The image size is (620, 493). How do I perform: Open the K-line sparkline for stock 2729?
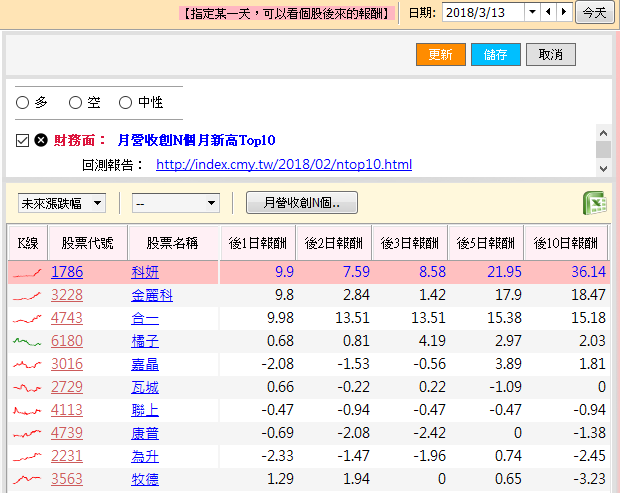pyautogui.click(x=27, y=387)
